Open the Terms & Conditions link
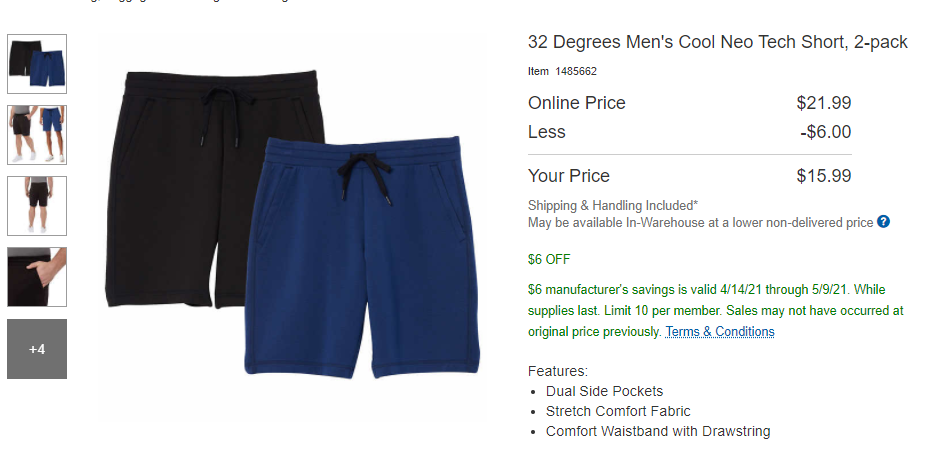 click(720, 332)
